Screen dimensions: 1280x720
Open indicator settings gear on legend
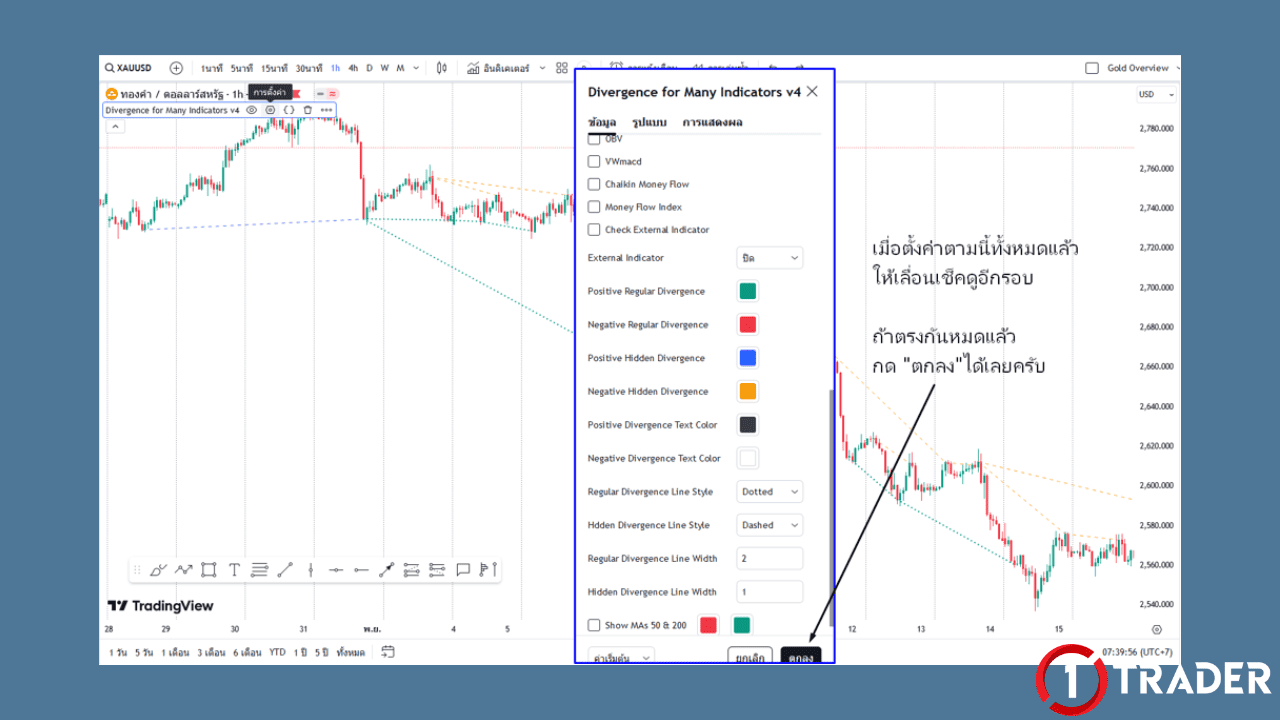[270, 110]
